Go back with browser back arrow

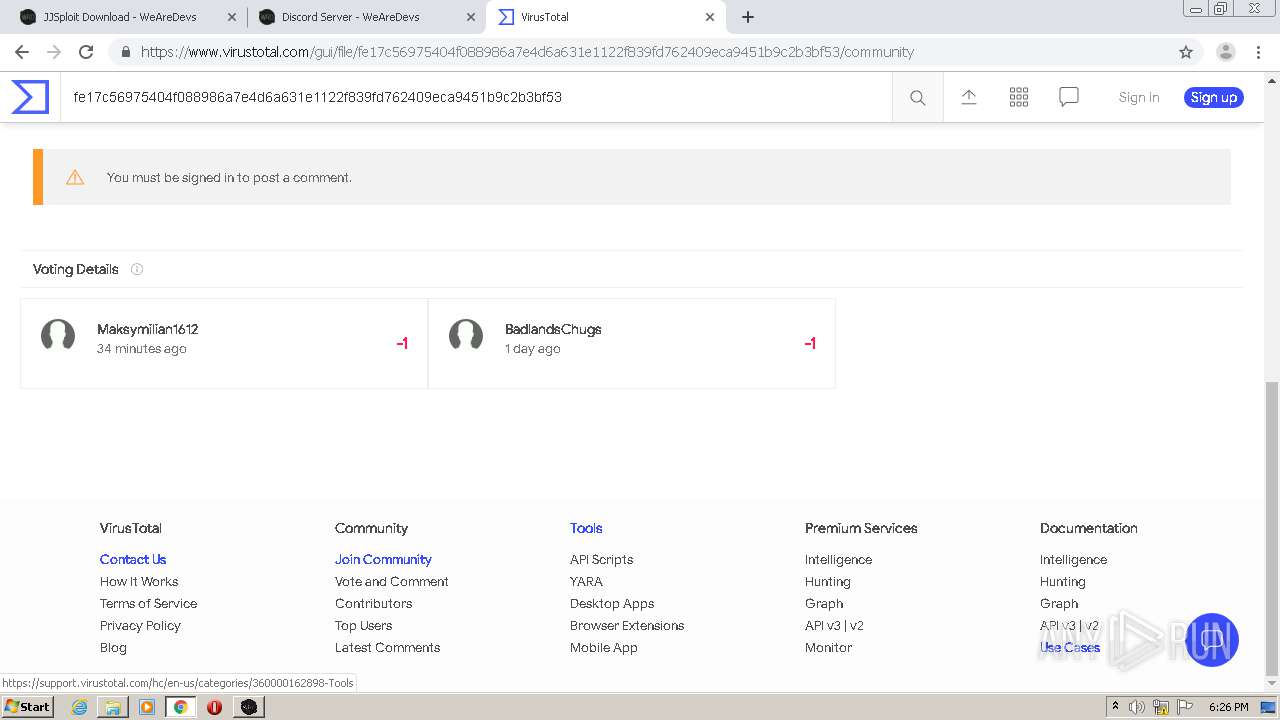click(x=22, y=52)
